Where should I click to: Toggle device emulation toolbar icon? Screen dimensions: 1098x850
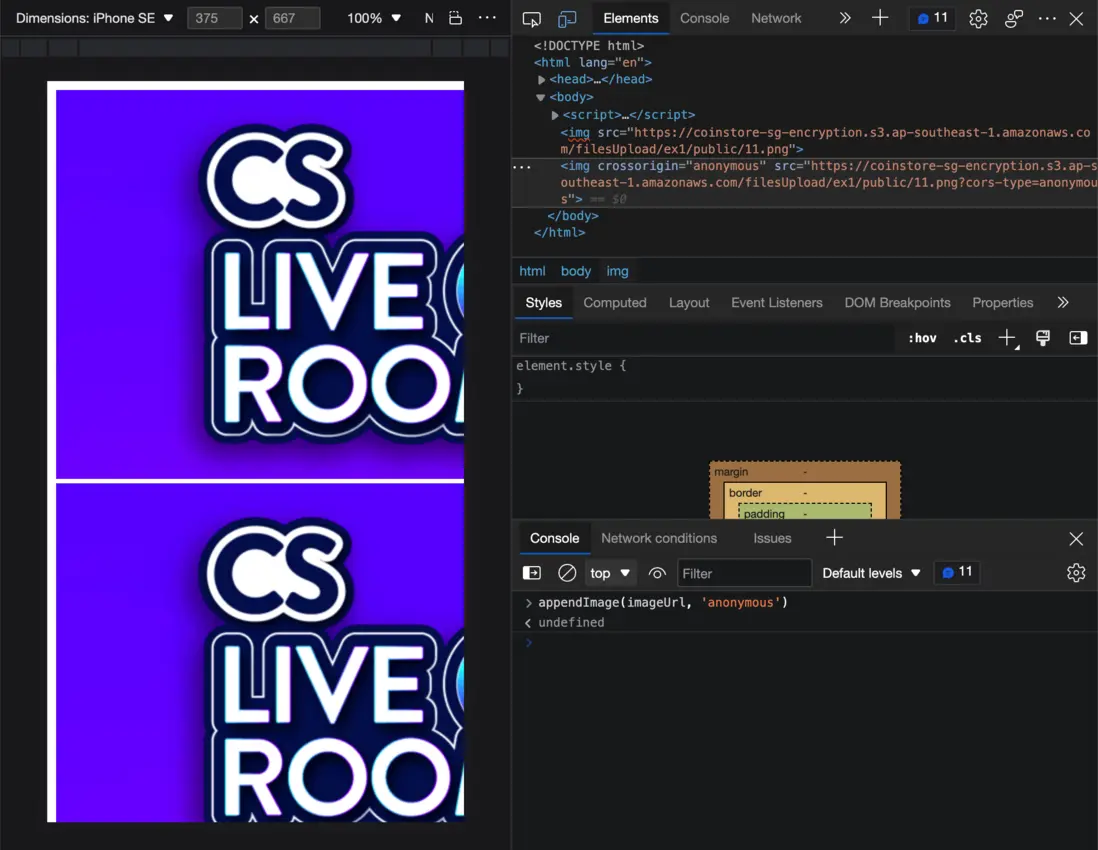click(567, 19)
